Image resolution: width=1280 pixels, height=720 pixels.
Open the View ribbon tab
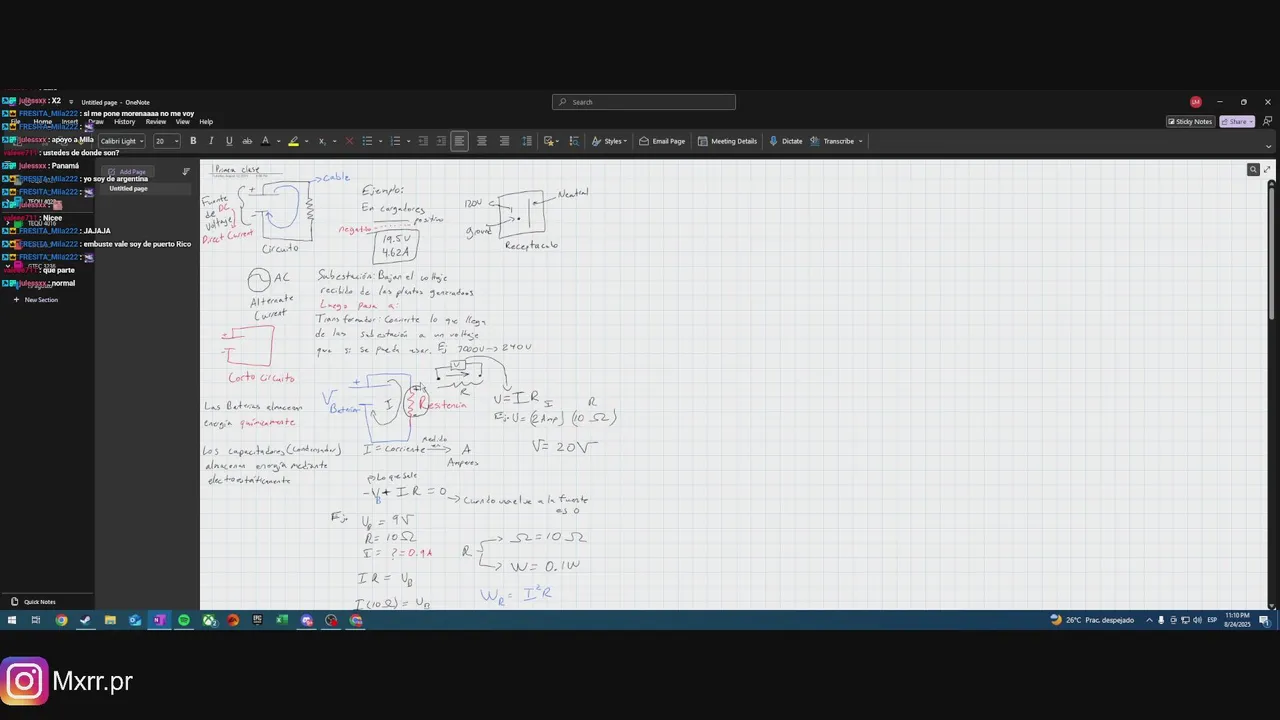click(x=183, y=122)
